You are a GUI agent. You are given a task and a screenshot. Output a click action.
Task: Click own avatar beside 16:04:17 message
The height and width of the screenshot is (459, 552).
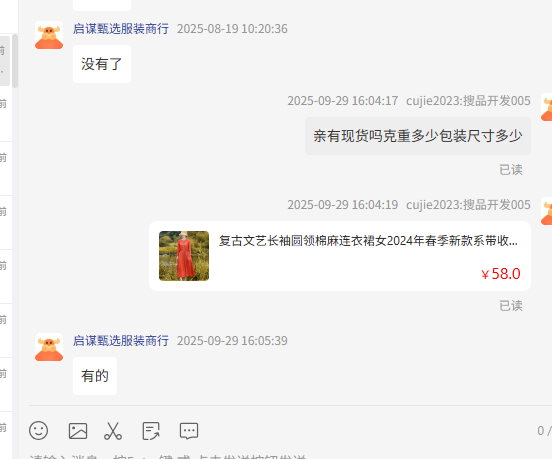click(x=547, y=107)
